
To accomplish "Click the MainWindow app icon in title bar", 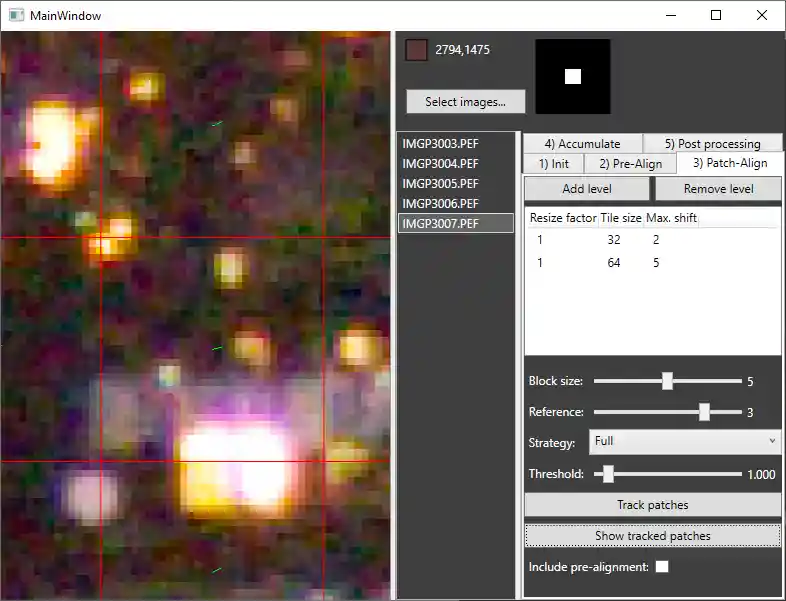I will (x=17, y=15).
